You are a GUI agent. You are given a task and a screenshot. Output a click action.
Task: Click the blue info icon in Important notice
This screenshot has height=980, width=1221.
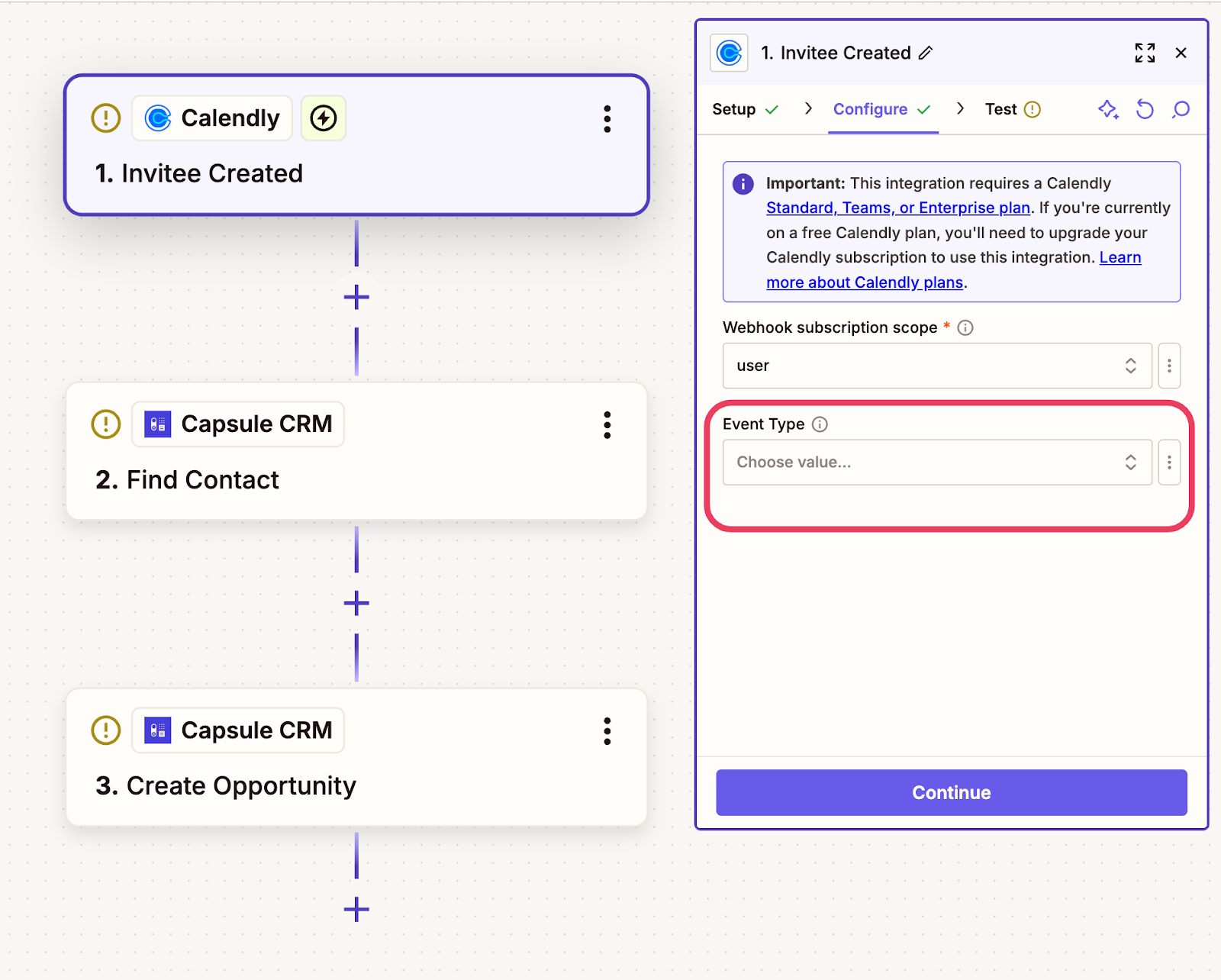(743, 184)
